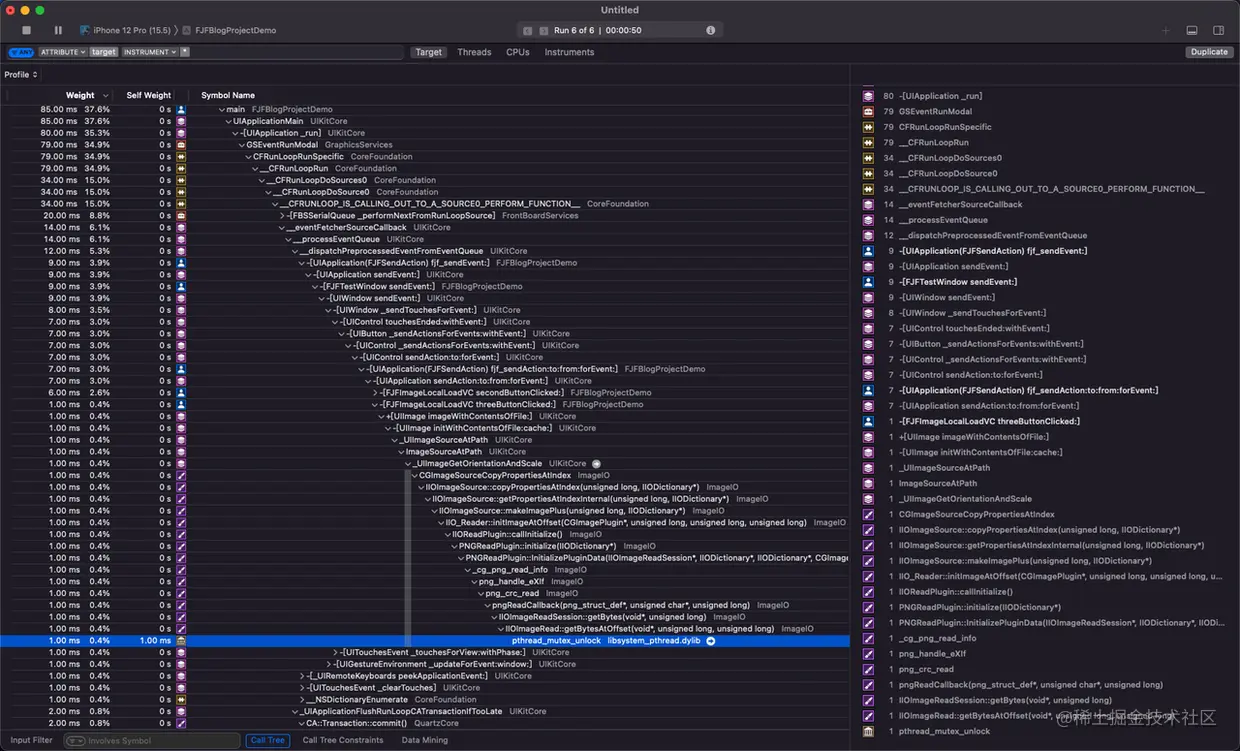Image resolution: width=1240 pixels, height=751 pixels.
Task: Open Call Tree Constraints options
Action: coord(343,740)
